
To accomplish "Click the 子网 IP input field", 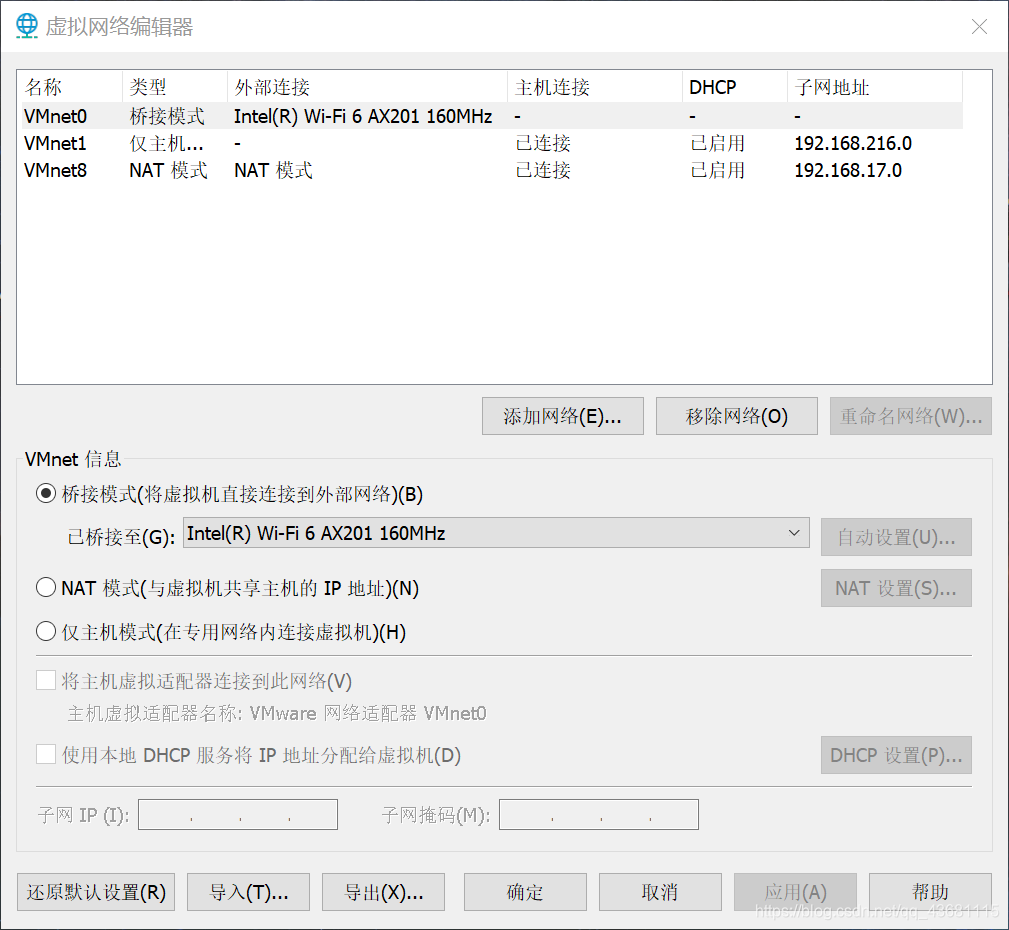I will 238,815.
